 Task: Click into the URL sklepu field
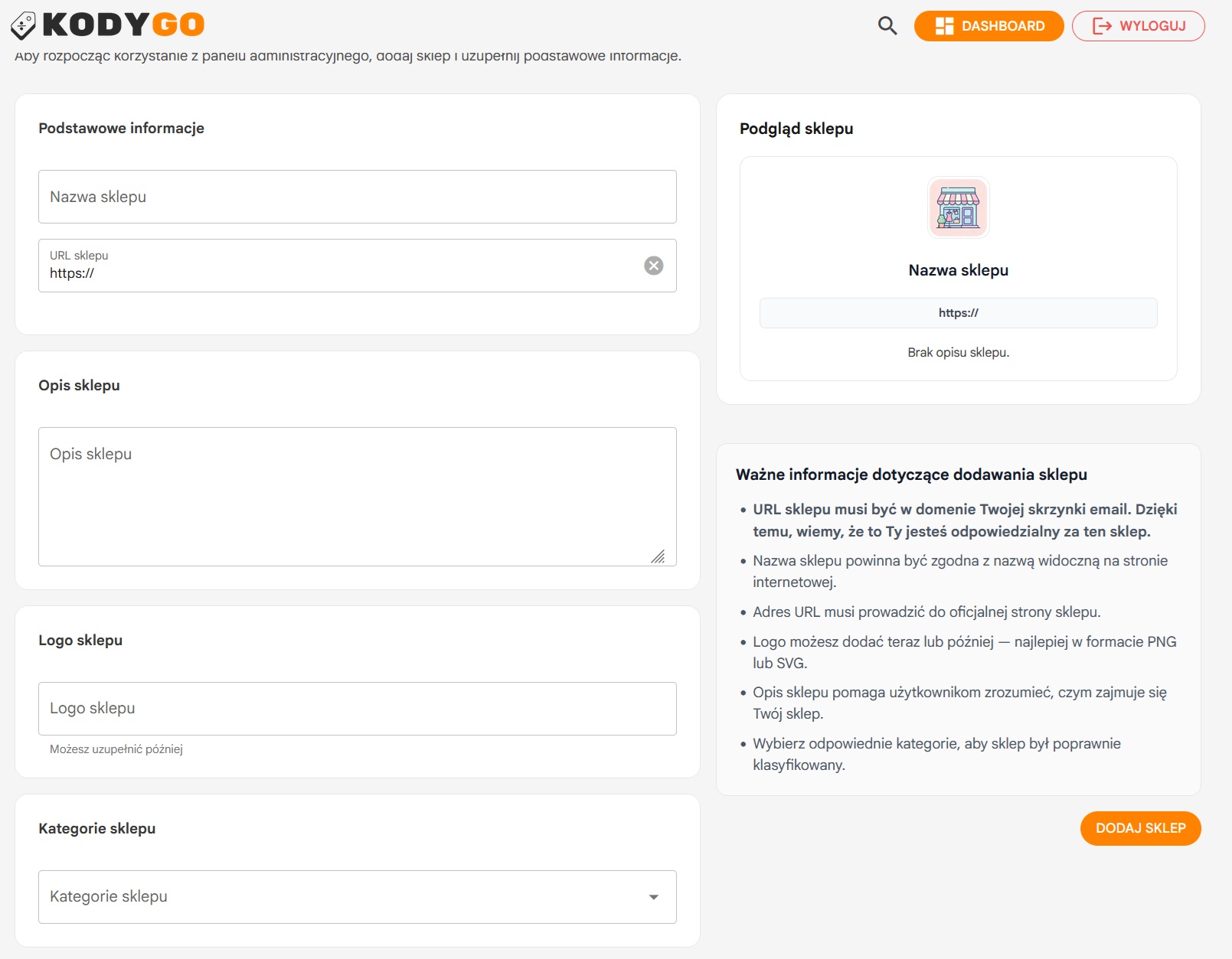[x=337, y=273]
